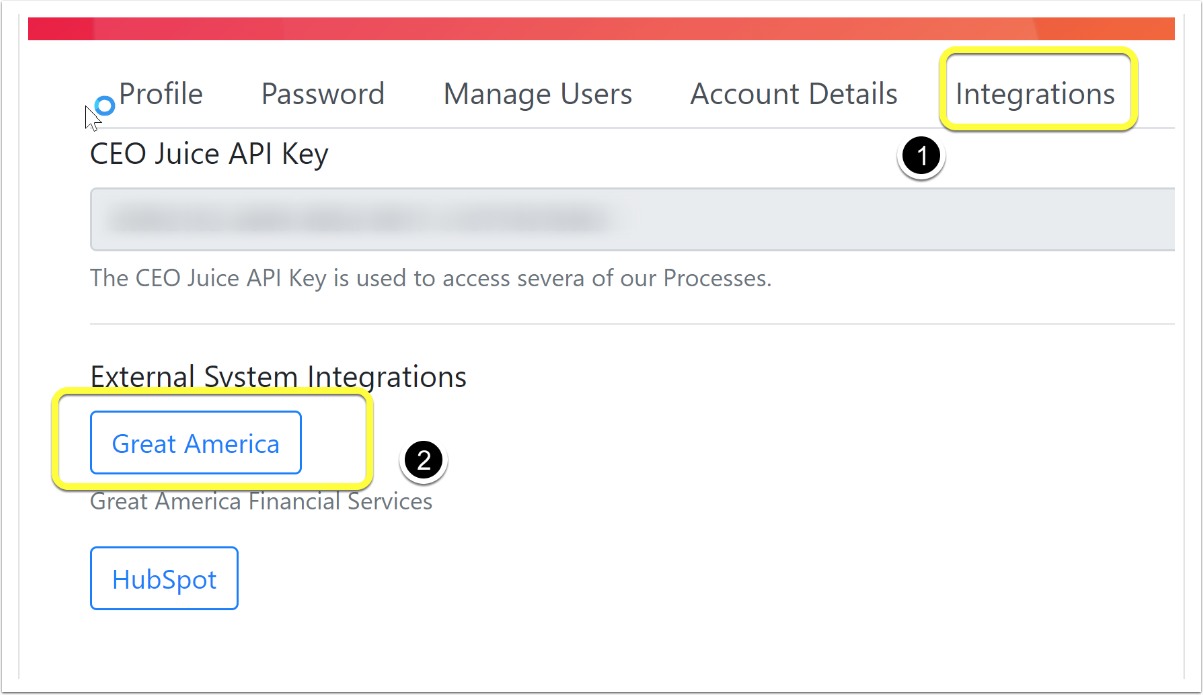The width and height of the screenshot is (1203, 695).
Task: Click the blue circle indicator beside Profile
Action: click(x=105, y=105)
